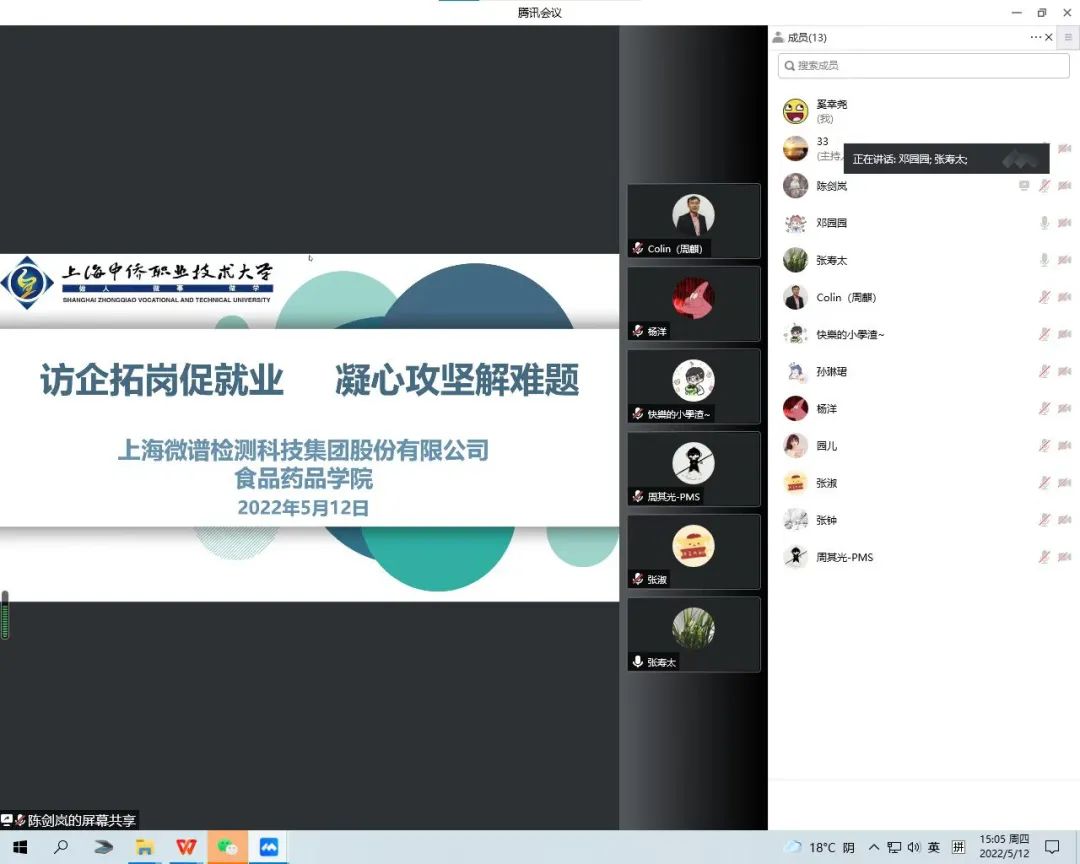This screenshot has width=1080, height=864.
Task: Toggle microphone icon for 张寿太 in list
Action: click(1044, 260)
